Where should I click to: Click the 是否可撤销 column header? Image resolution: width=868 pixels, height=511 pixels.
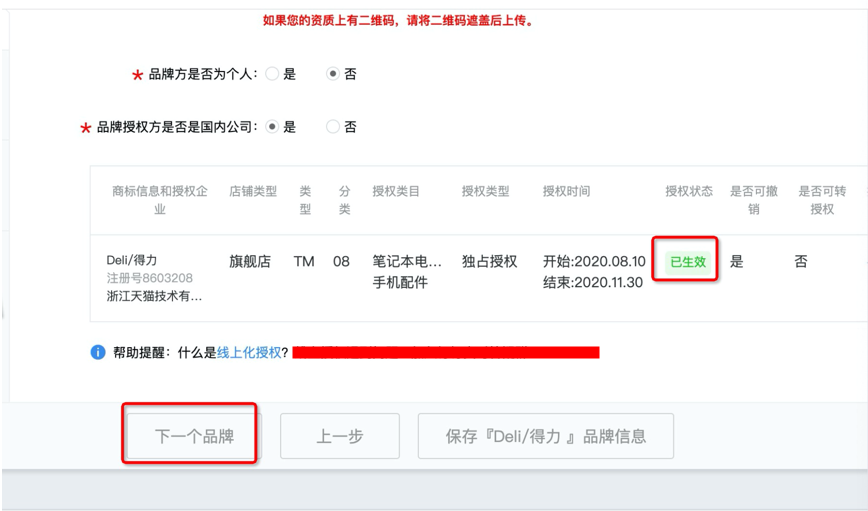[x=753, y=200]
